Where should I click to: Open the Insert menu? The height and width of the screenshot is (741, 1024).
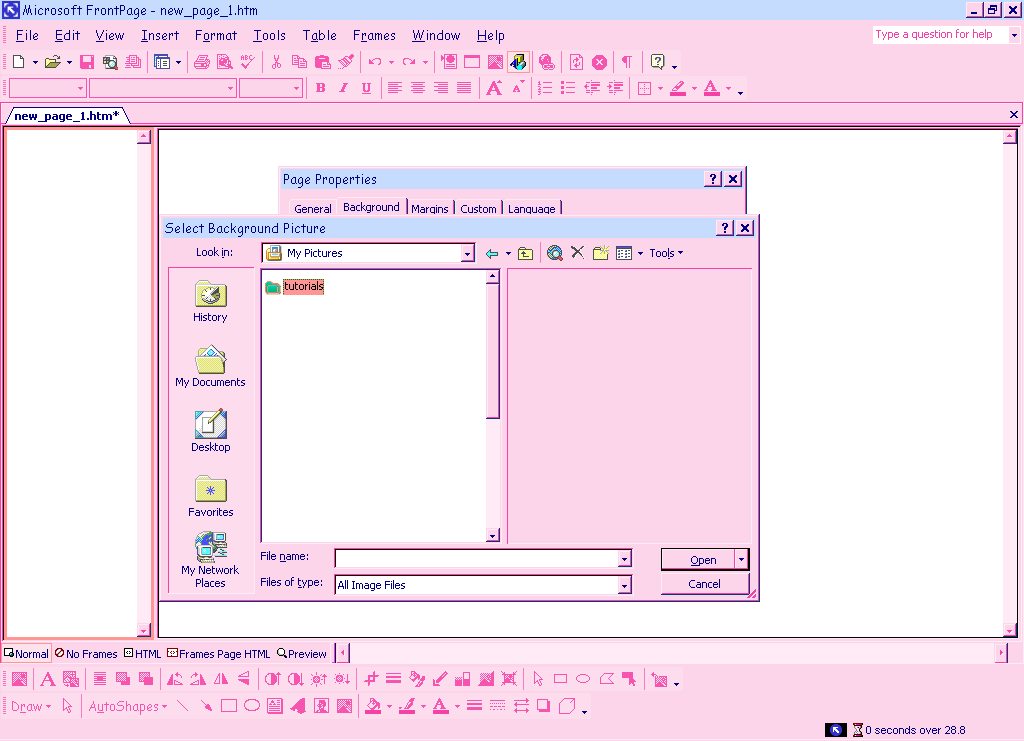[x=159, y=36]
